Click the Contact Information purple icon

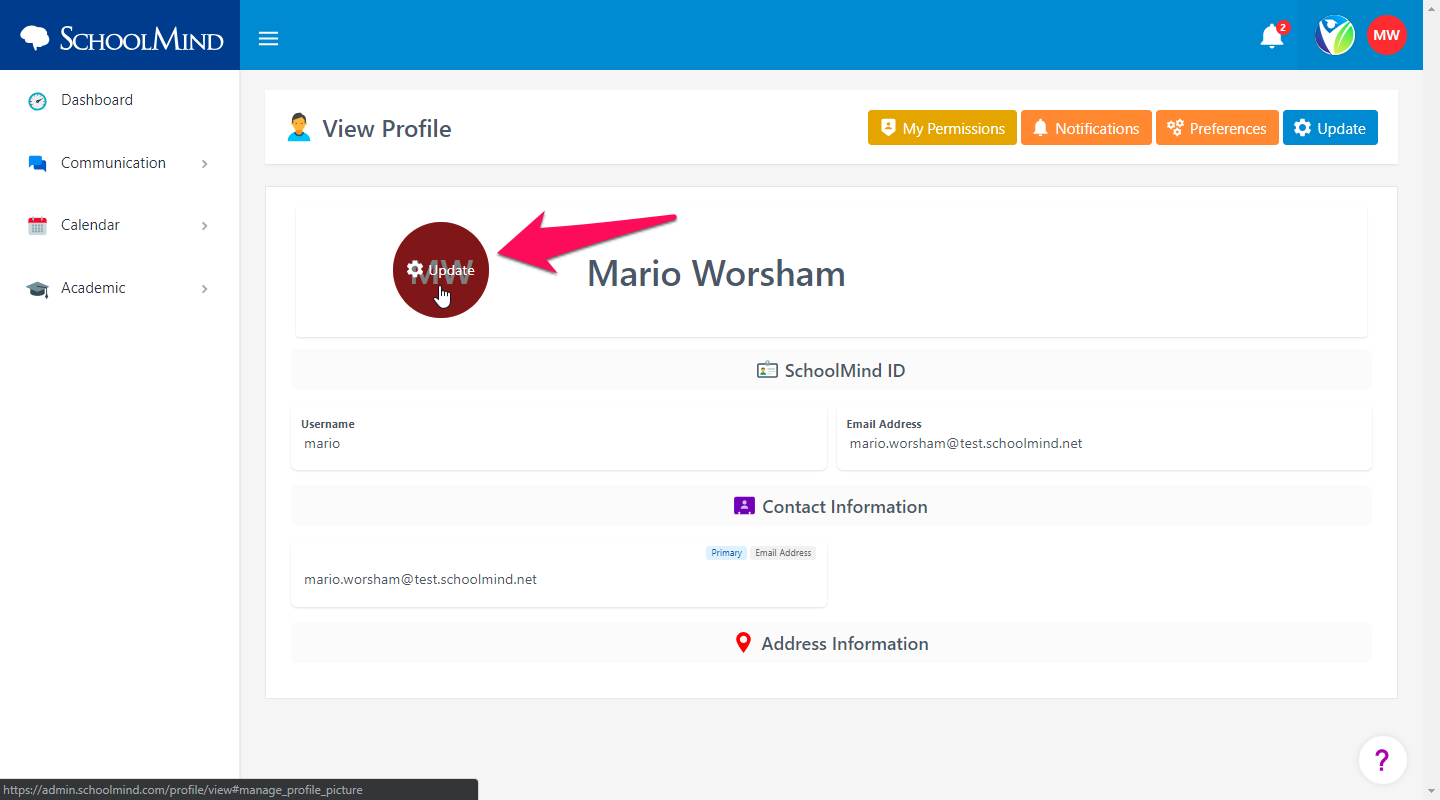click(743, 506)
